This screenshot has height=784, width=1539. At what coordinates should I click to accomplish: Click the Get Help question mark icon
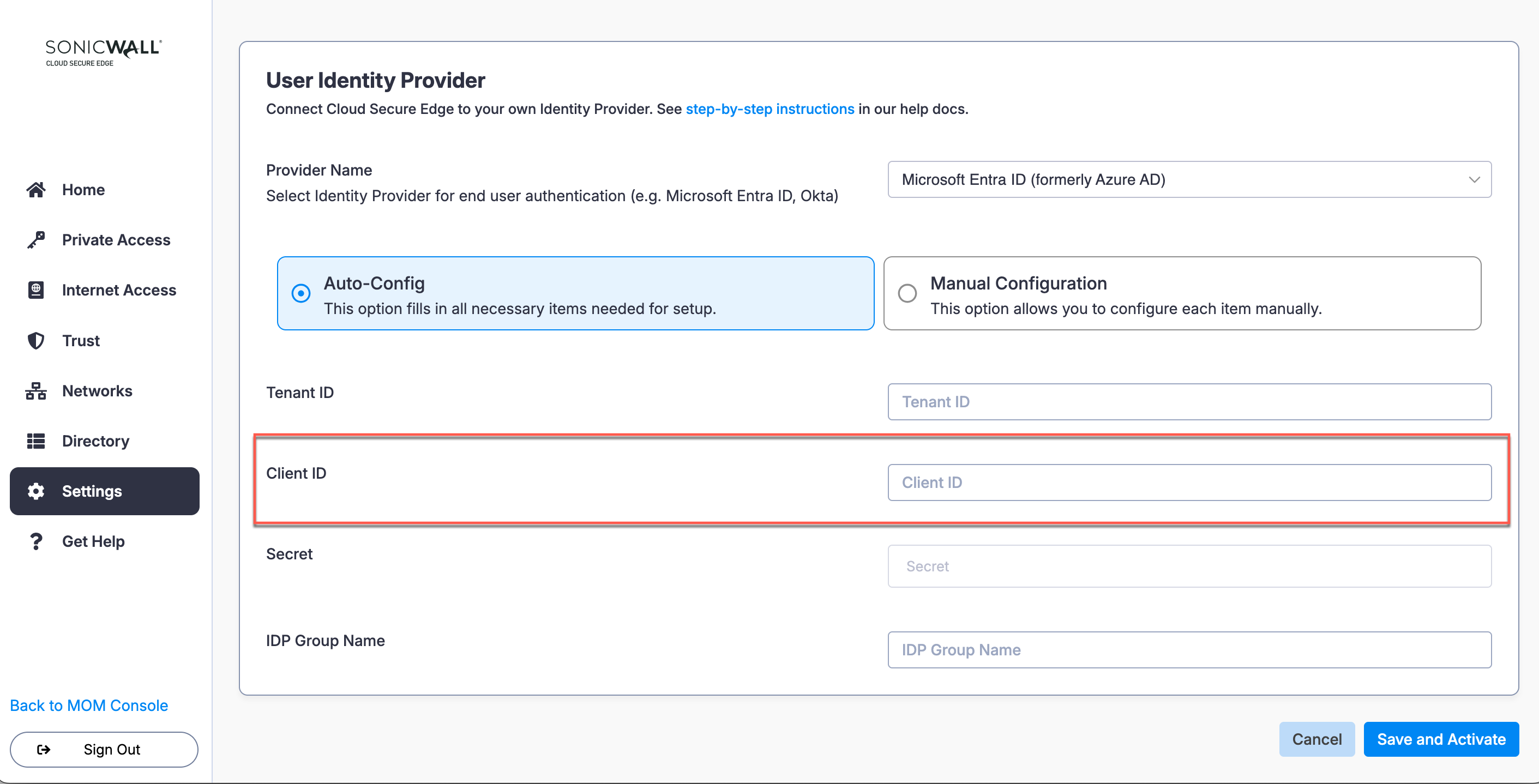coord(36,541)
